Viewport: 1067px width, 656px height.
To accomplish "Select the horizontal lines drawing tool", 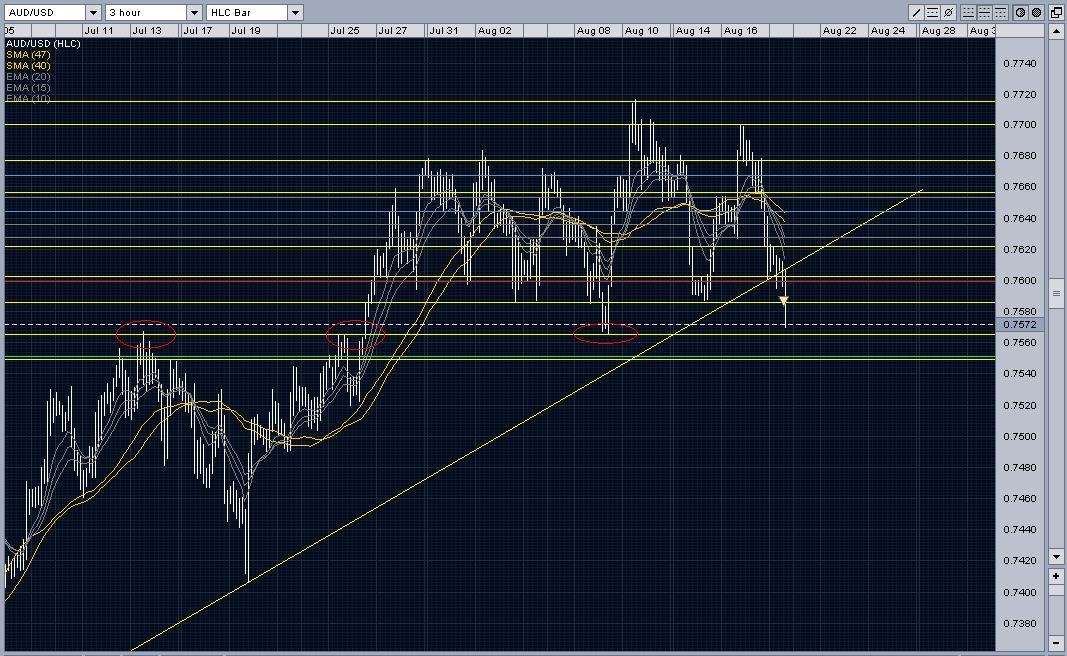I will click(933, 13).
